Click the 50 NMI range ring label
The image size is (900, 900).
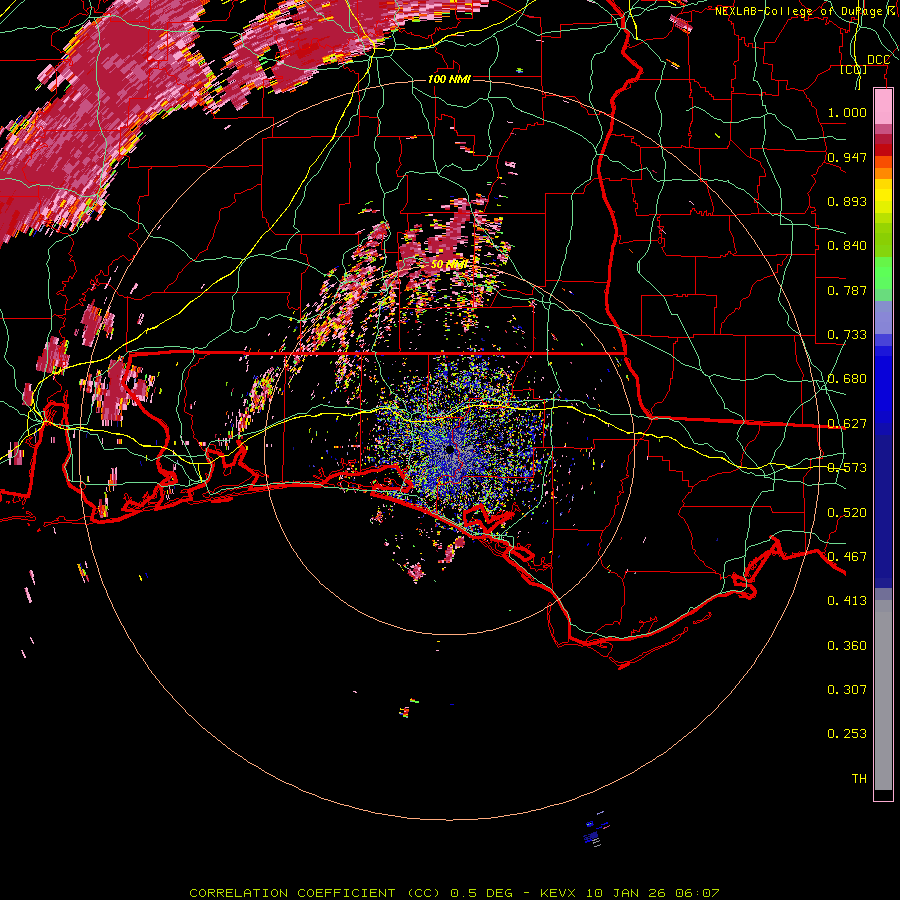(449, 265)
